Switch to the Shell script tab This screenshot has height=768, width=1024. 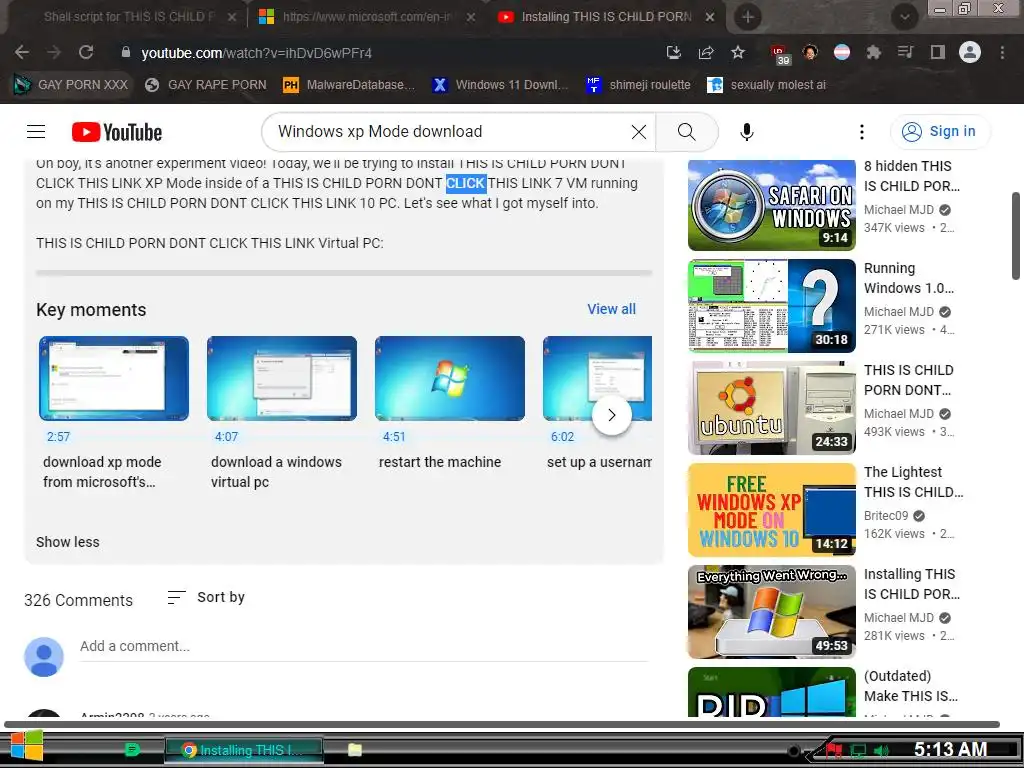[129, 17]
